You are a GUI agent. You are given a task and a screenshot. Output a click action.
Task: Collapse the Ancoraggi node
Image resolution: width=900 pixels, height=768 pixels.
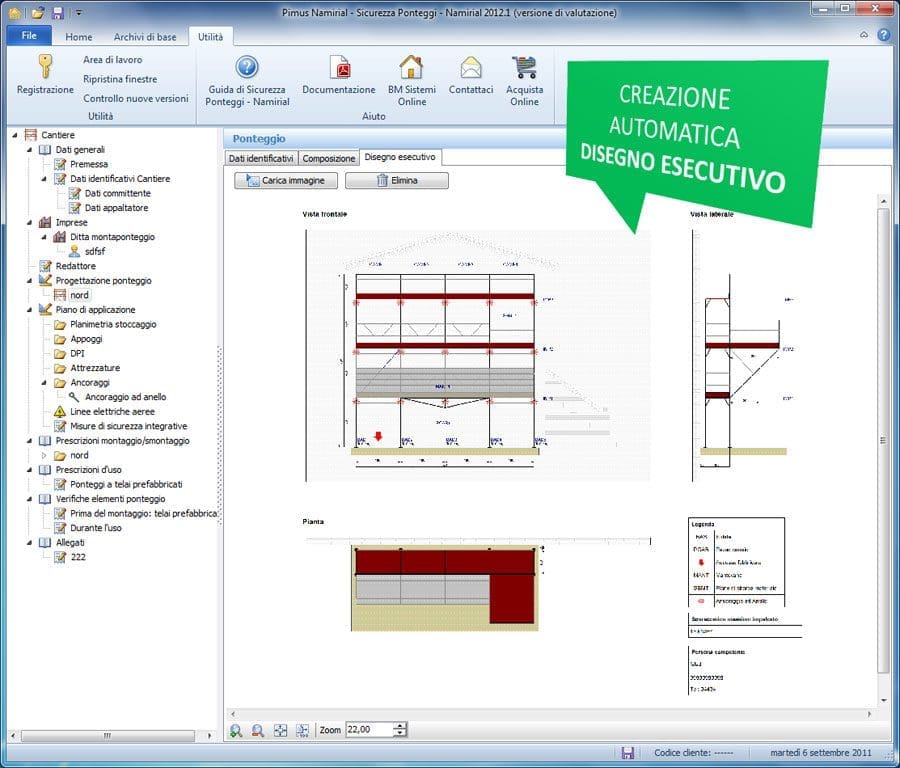tap(44, 383)
